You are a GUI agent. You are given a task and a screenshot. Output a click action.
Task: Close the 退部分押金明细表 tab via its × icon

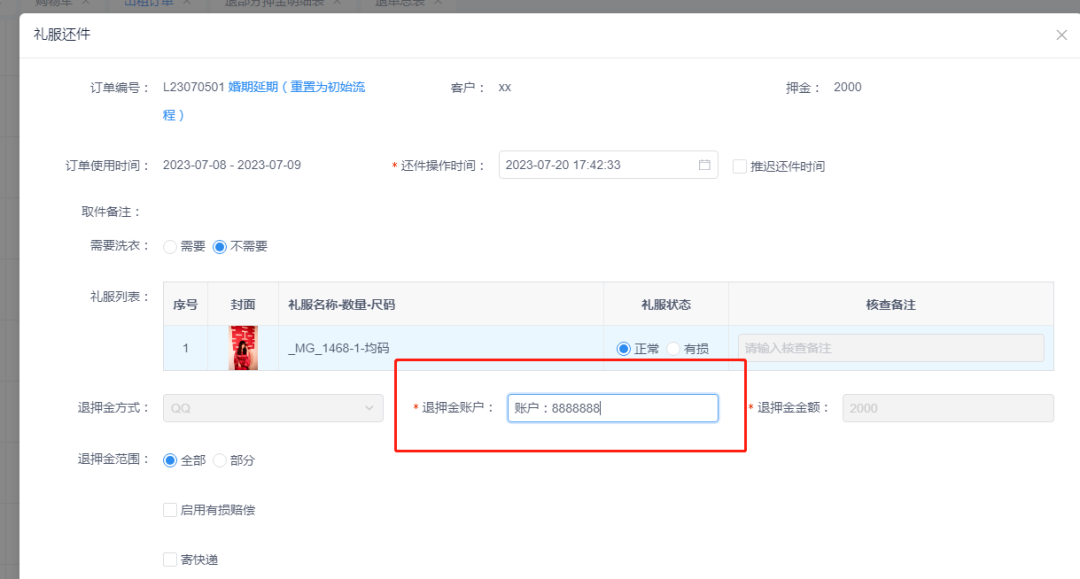[334, 4]
